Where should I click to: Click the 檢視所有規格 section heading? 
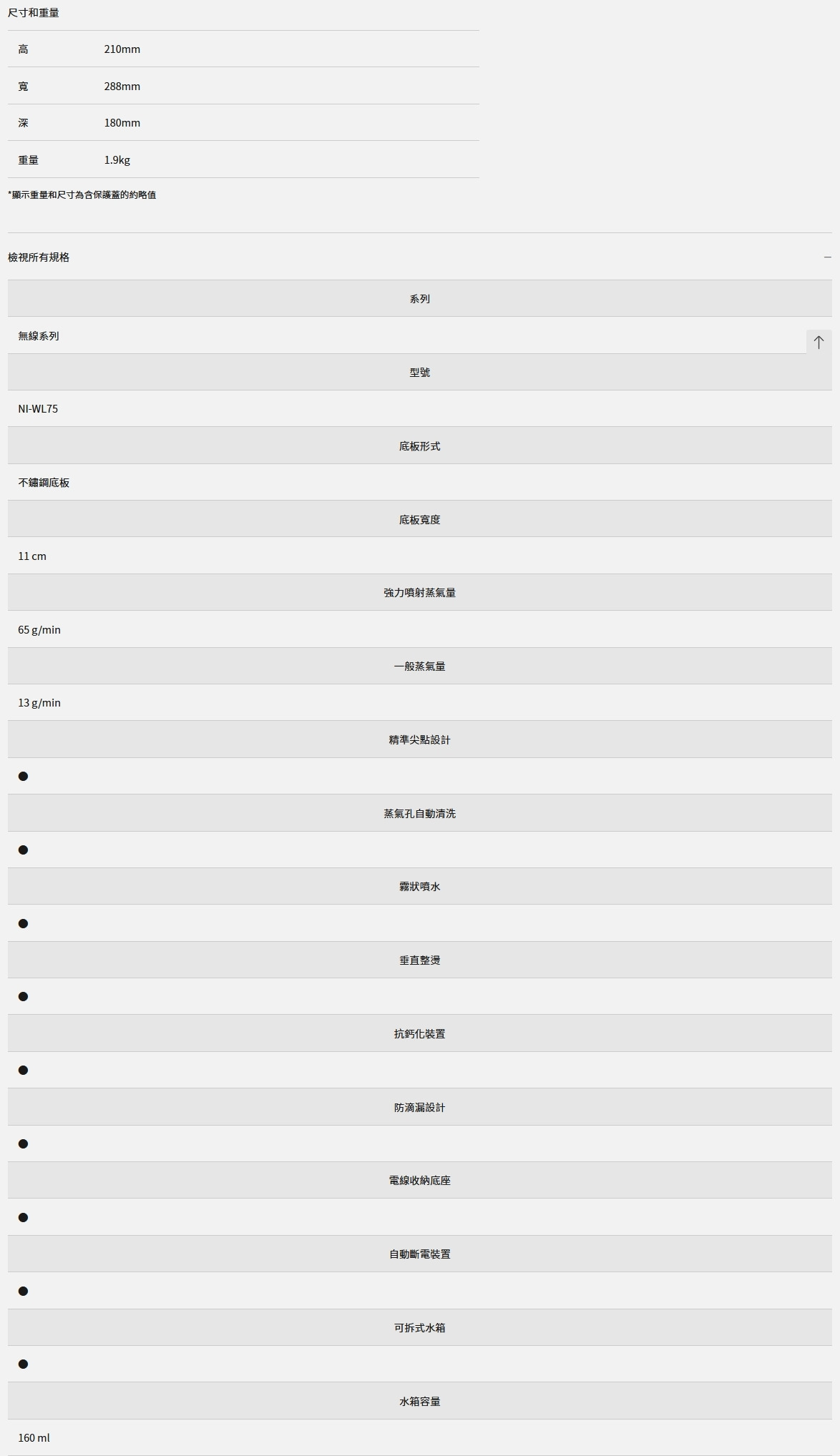coord(39,257)
